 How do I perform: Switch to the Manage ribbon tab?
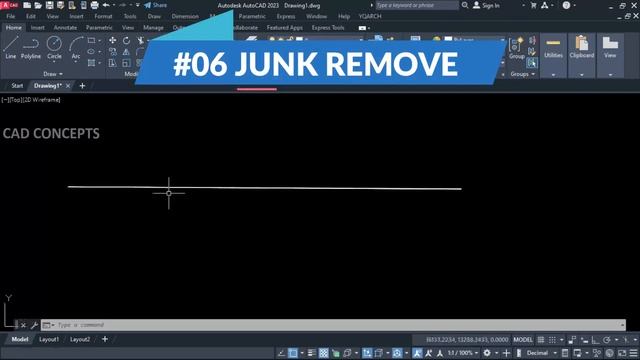pyautogui.click(x=153, y=27)
